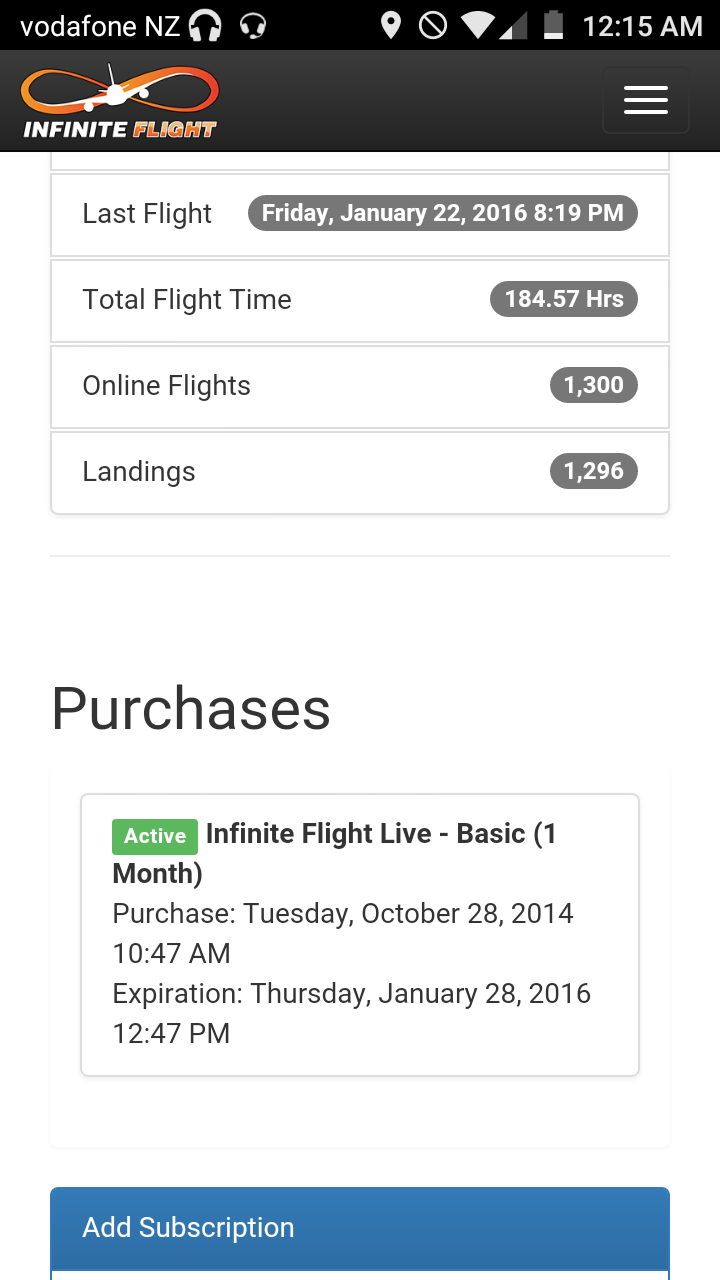Tap the green Active status label
The width and height of the screenshot is (720, 1280).
click(x=155, y=836)
